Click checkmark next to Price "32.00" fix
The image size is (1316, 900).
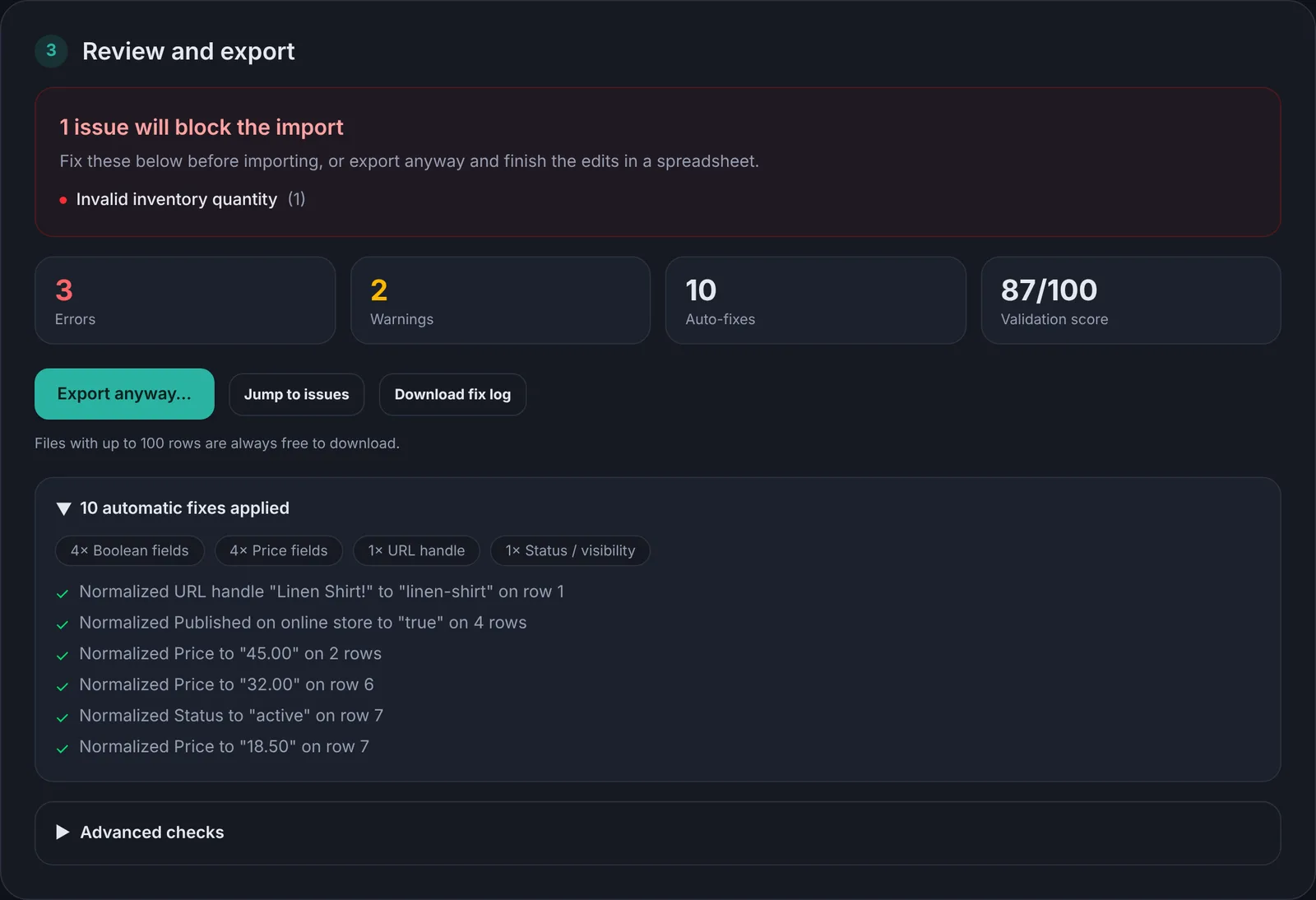coord(63,686)
